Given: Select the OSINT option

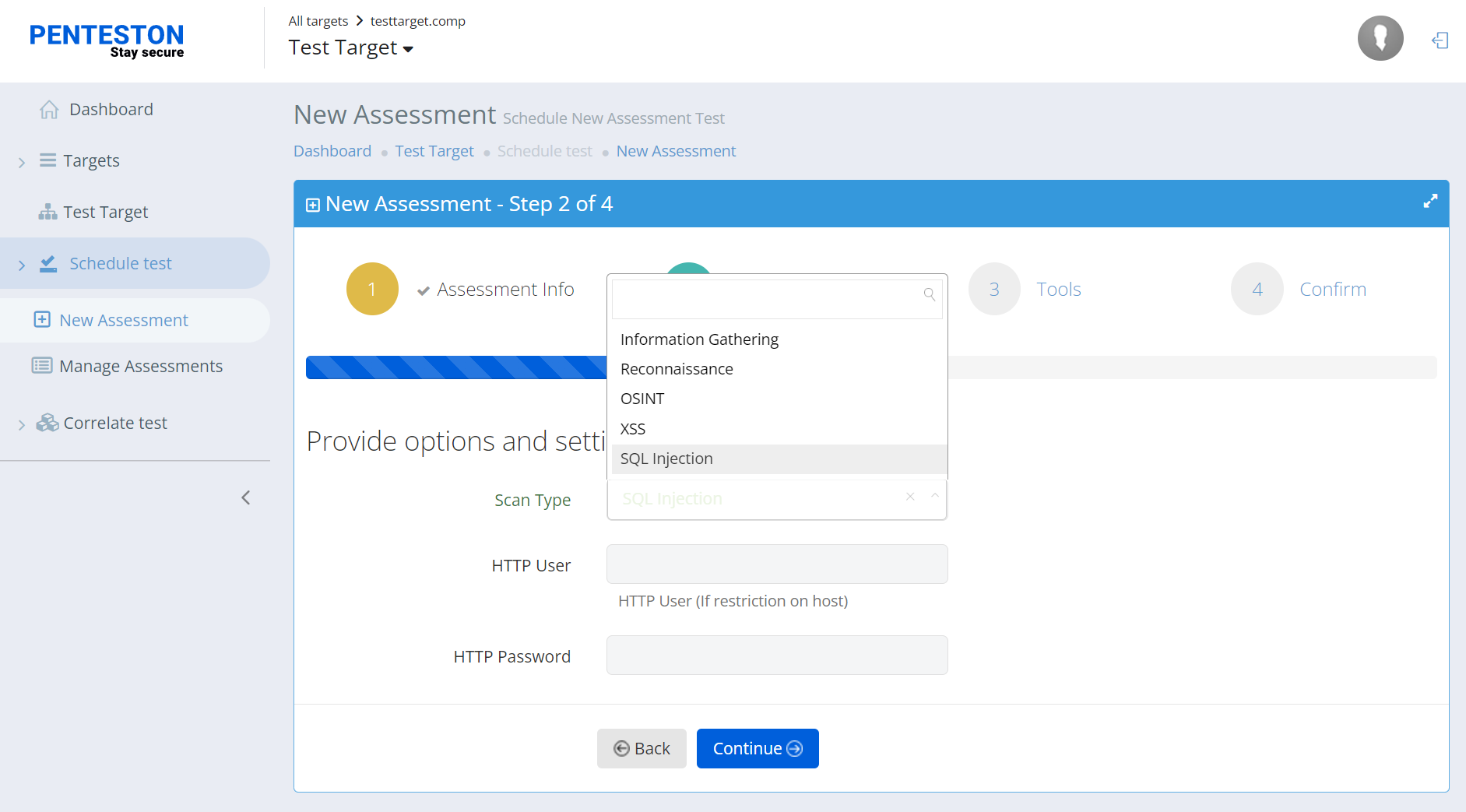Looking at the screenshot, I should point(642,399).
